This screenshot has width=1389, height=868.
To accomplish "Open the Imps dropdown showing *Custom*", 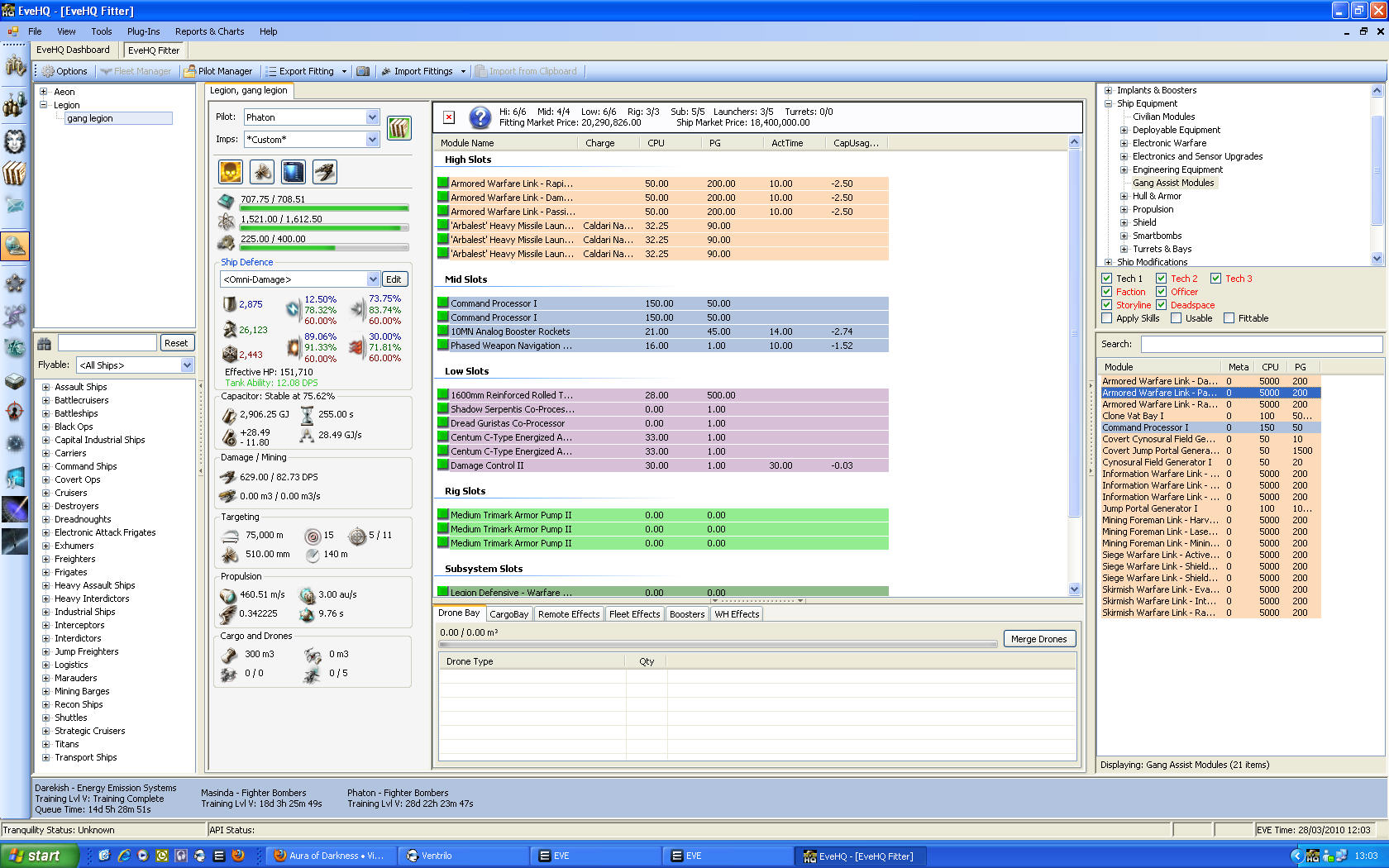I will [x=311, y=140].
